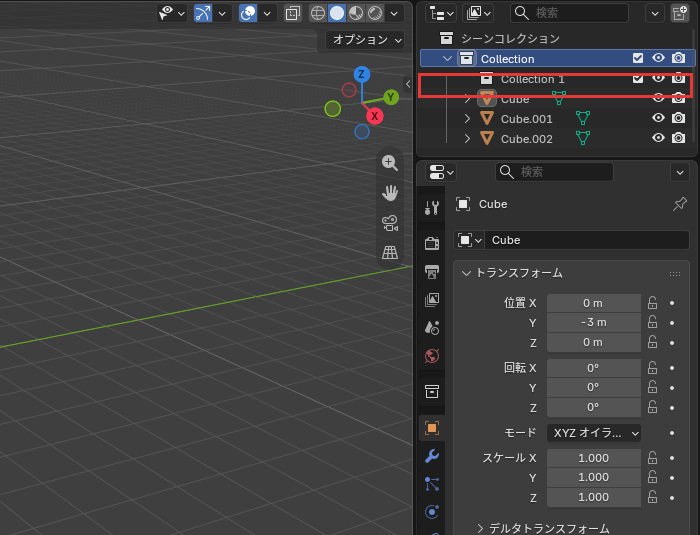700x535 pixels.
Task: Hide Cube.001 in viewport
Action: tap(658, 118)
